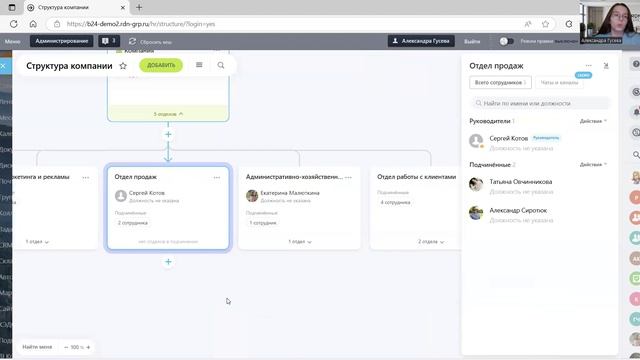Click the browser address bar URL
This screenshot has width=640, height=360.
140,24
